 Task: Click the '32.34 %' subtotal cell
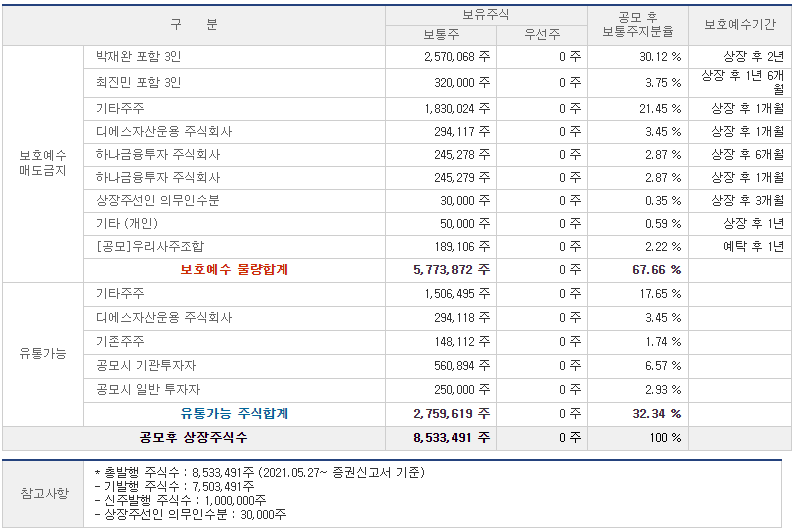[x=657, y=414]
